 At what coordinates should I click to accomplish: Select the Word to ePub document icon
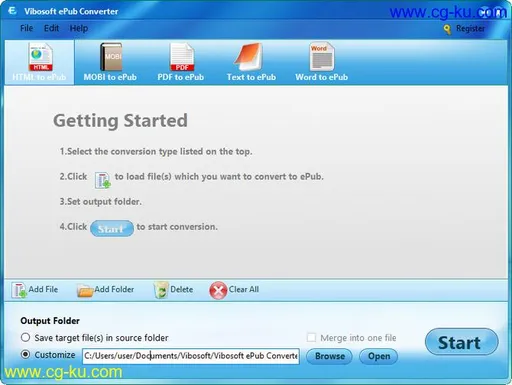(322, 57)
